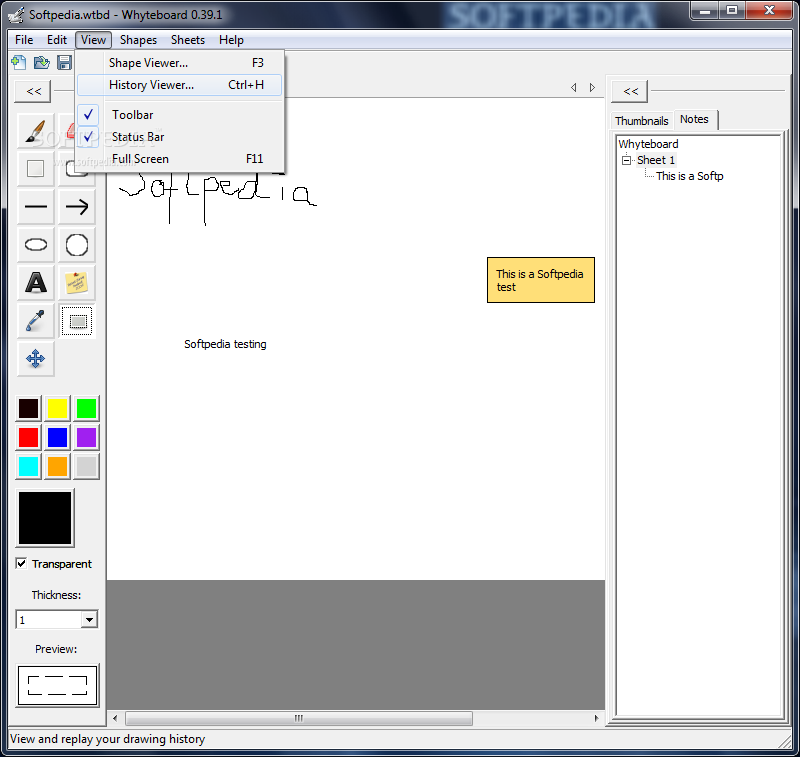Select the Text tool

tap(36, 283)
